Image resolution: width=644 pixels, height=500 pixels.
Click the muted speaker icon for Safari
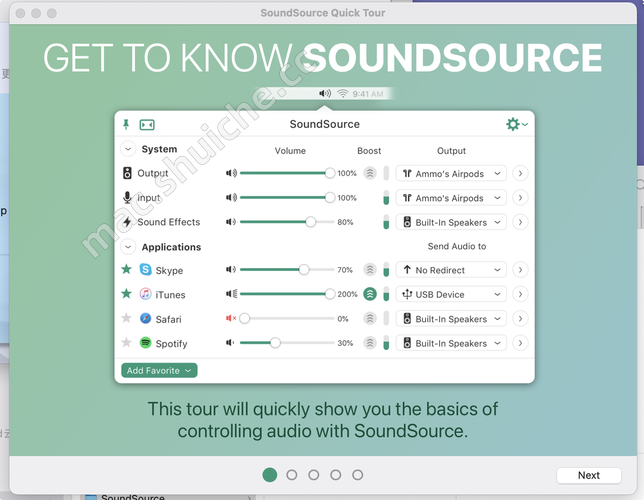click(231, 319)
